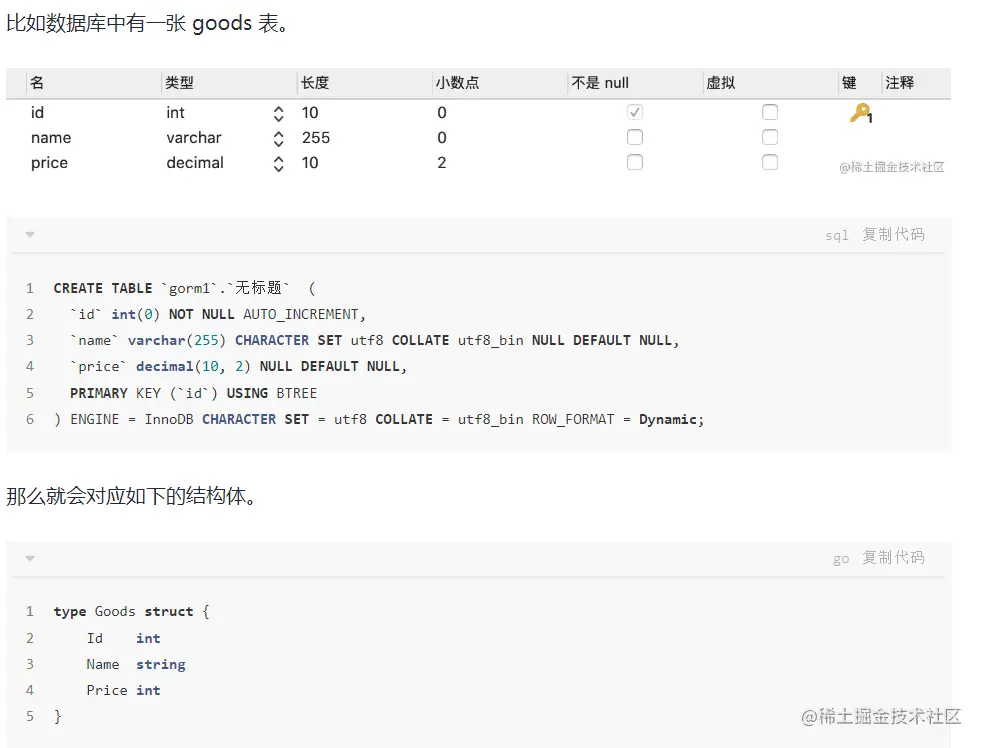Image resolution: width=983 pixels, height=748 pixels.
Task: Toggle the 不是 null checkbox for id
Action: [634, 112]
